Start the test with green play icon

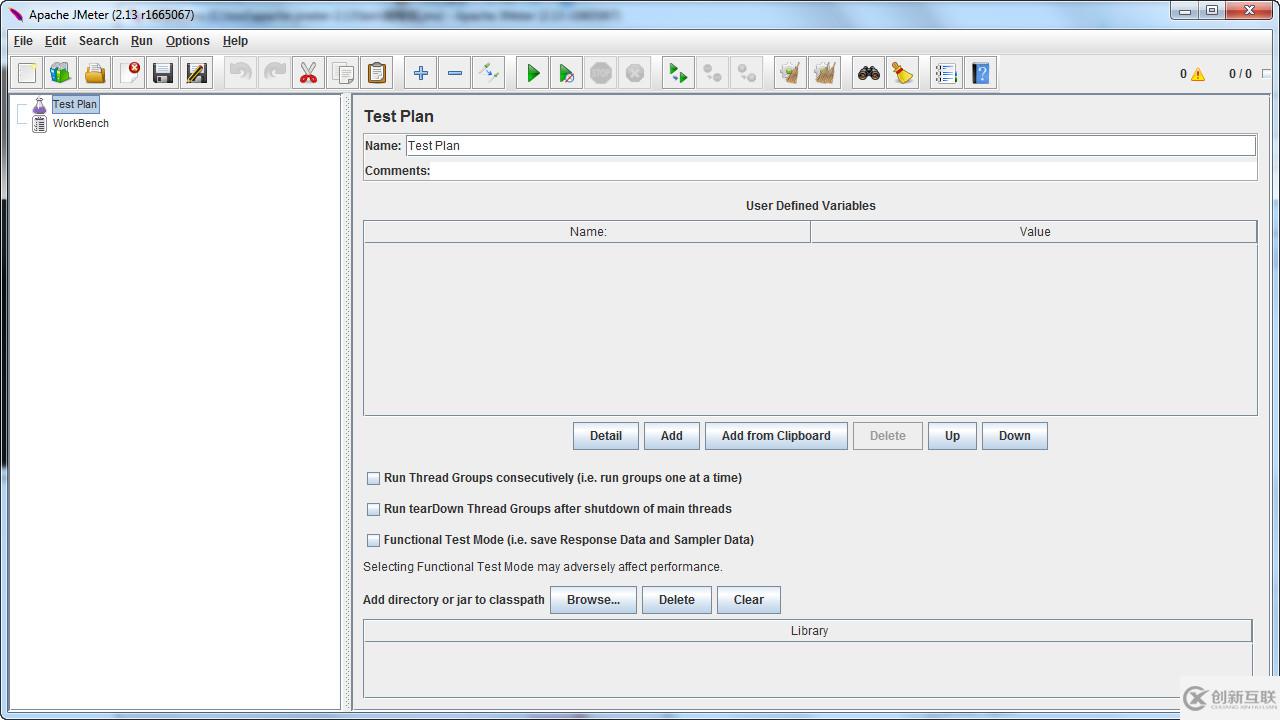(x=533, y=73)
